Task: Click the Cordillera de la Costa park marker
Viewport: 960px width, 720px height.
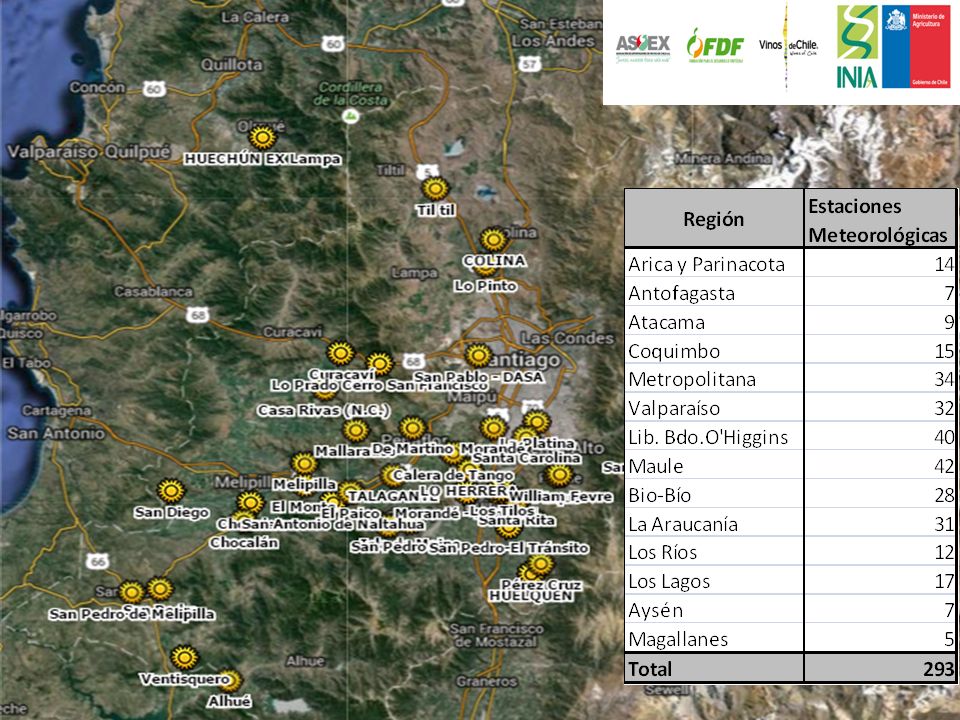Action: point(350,116)
